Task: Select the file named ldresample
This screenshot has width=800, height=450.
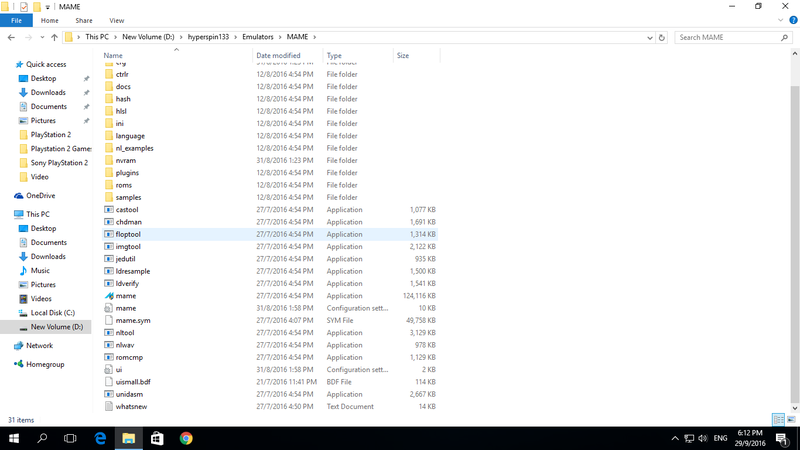Action: (x=133, y=271)
